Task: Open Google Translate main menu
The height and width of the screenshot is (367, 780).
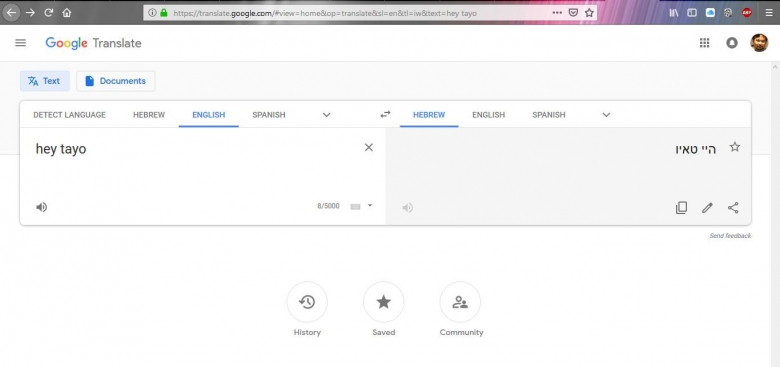Action: coord(20,43)
